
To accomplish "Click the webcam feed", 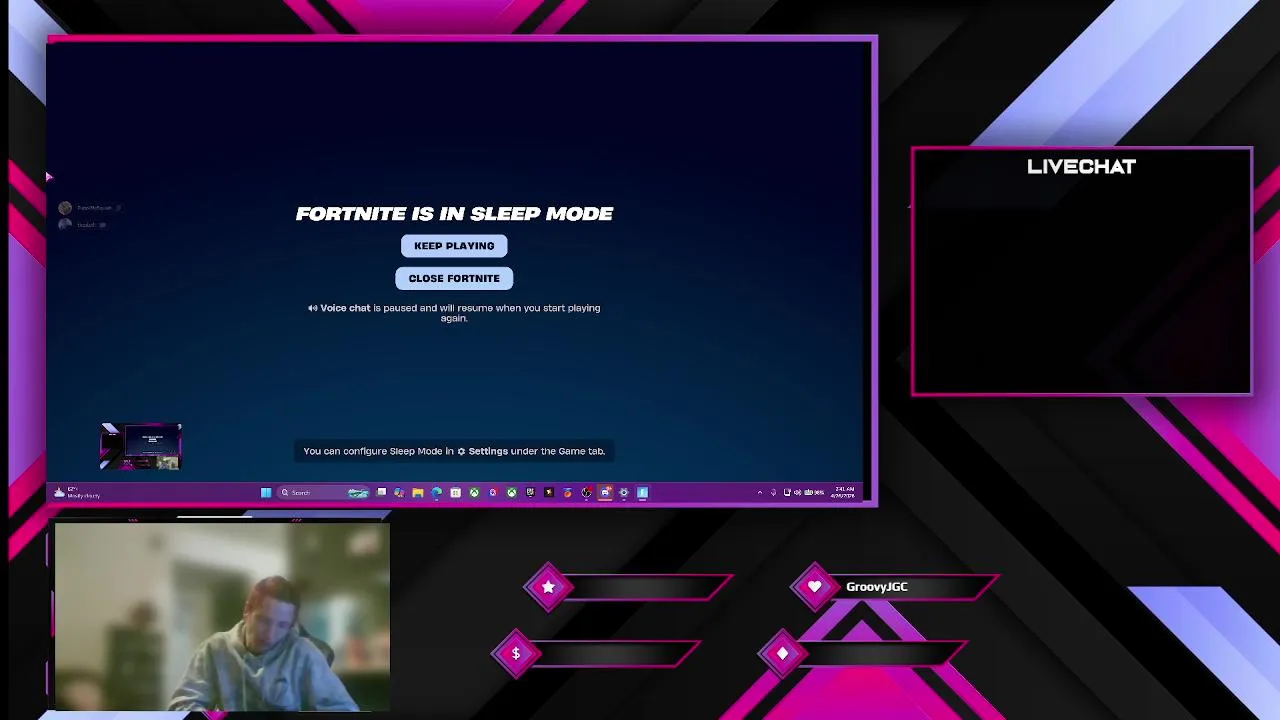I will pos(222,617).
